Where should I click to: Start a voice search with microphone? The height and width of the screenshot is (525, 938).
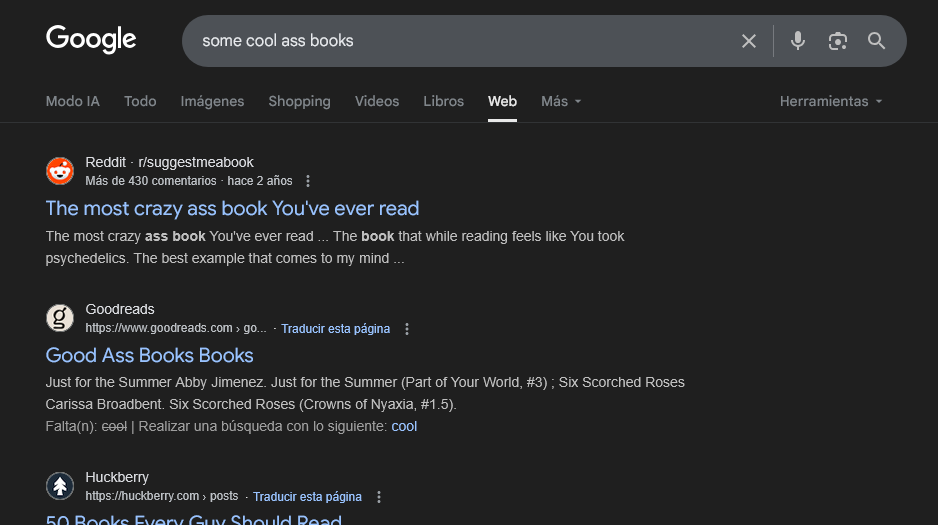(797, 41)
